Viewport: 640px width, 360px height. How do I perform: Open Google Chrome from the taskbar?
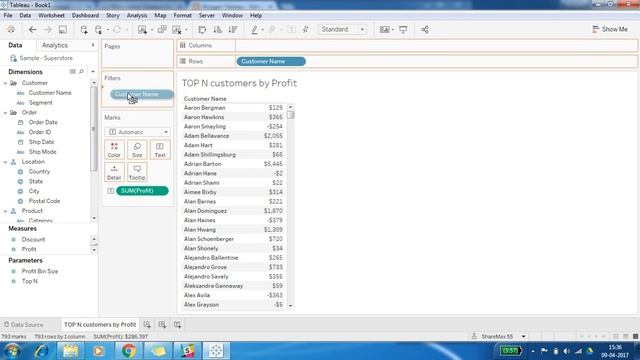(x=128, y=351)
